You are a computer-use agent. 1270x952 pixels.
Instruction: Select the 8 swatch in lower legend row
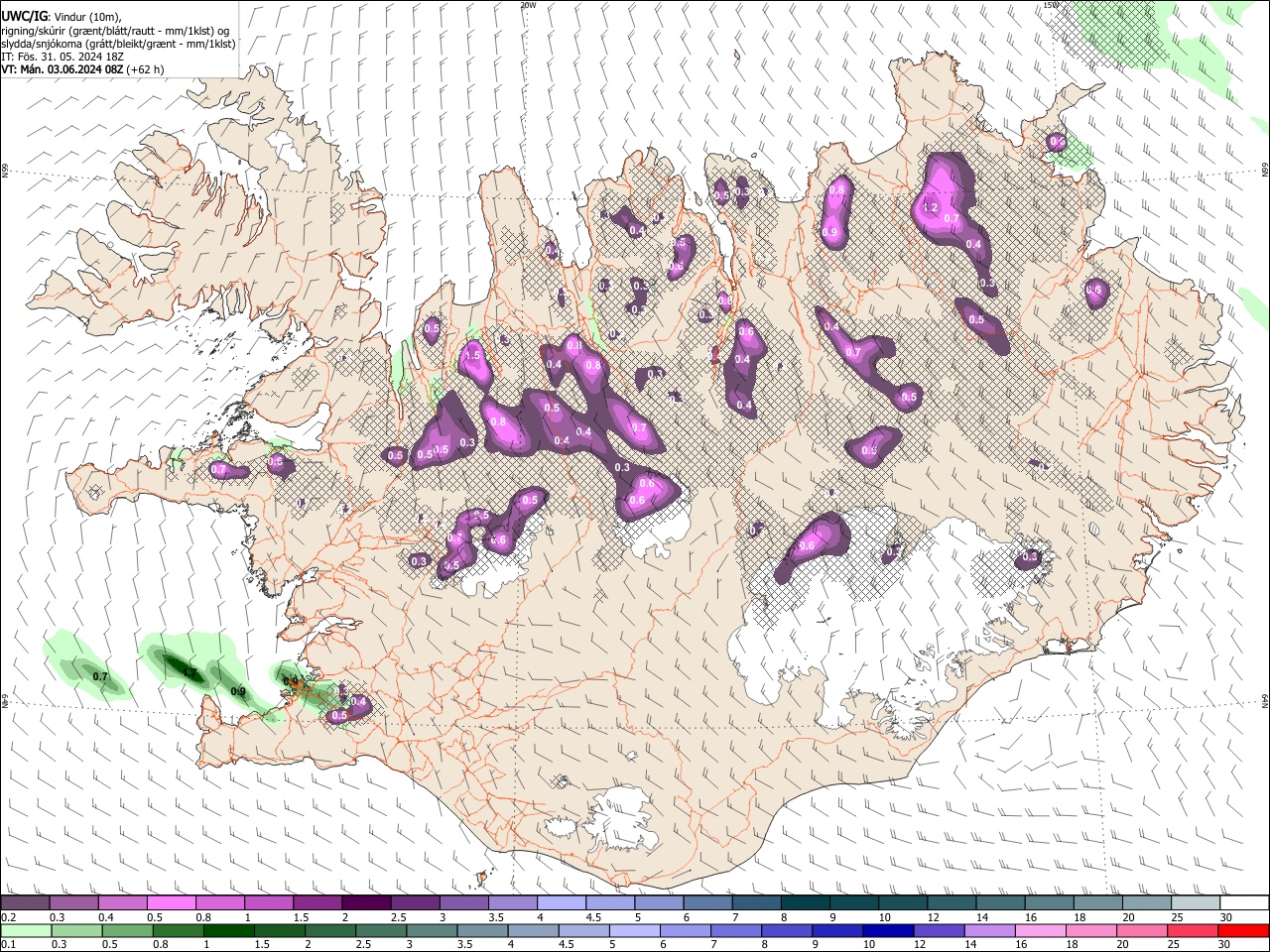[786, 930]
